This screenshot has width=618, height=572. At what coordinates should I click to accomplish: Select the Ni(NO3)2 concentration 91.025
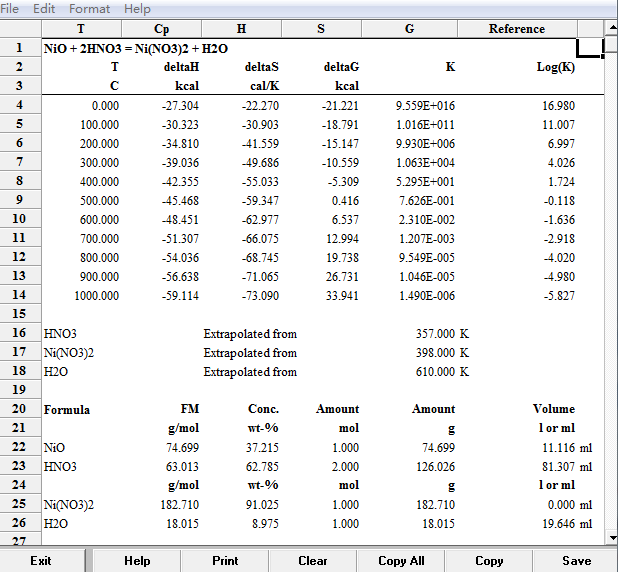[x=262, y=505]
